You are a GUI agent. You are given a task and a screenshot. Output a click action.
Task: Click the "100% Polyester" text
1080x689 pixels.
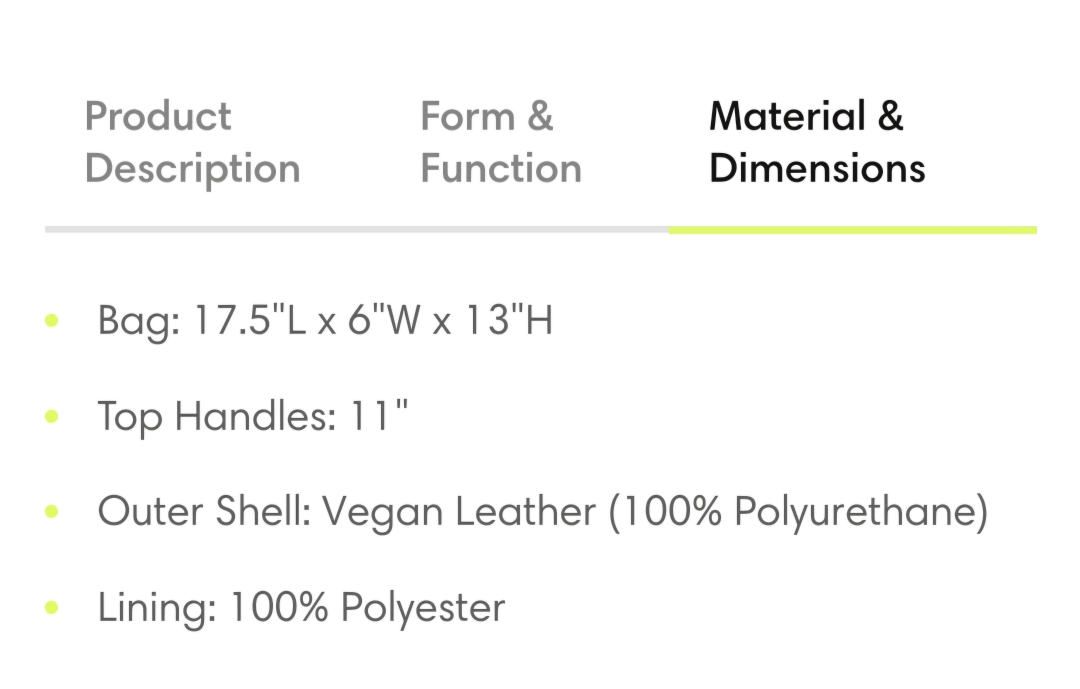pyautogui.click(x=367, y=609)
